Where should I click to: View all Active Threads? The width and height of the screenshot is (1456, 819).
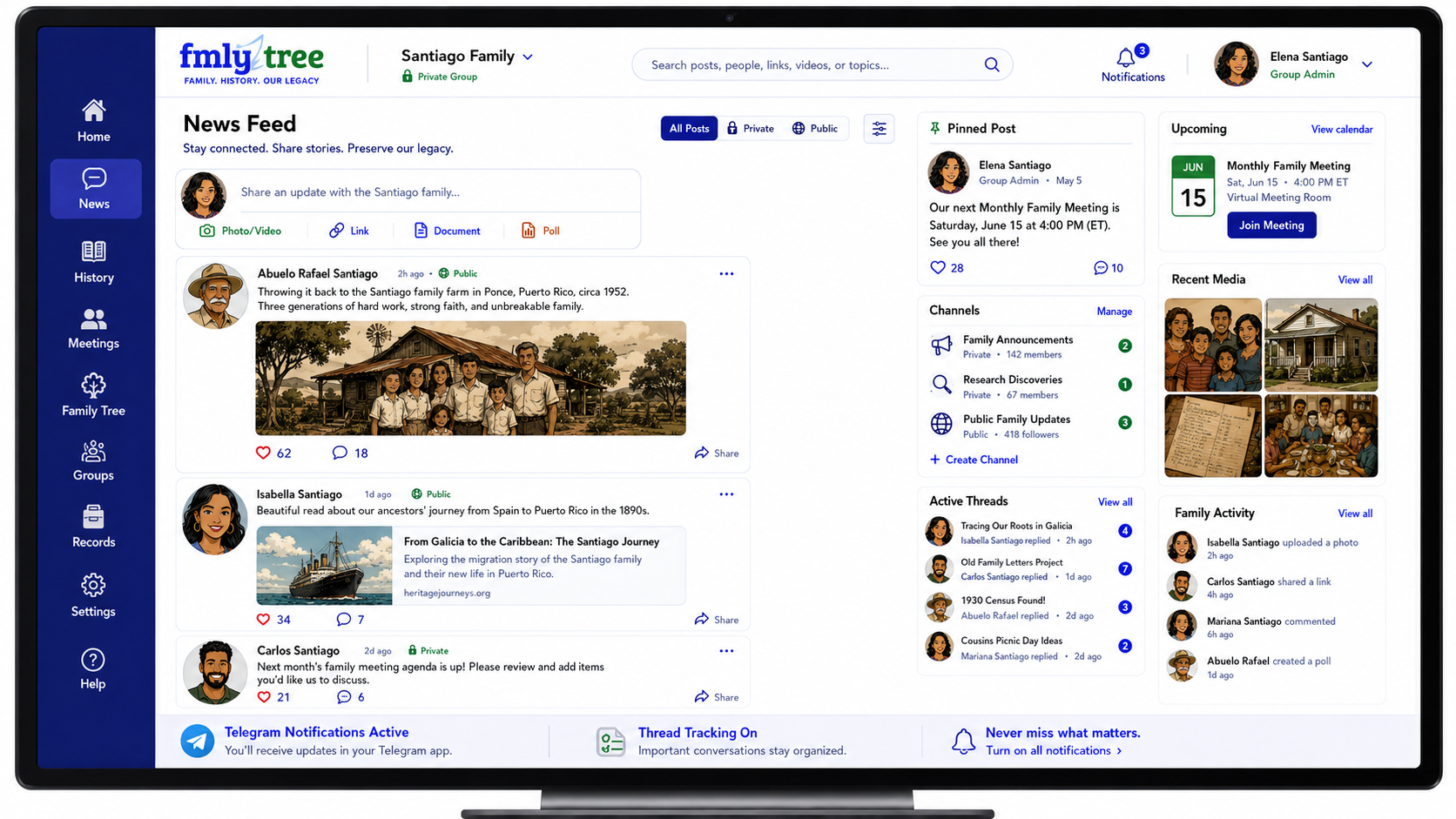(x=1115, y=502)
